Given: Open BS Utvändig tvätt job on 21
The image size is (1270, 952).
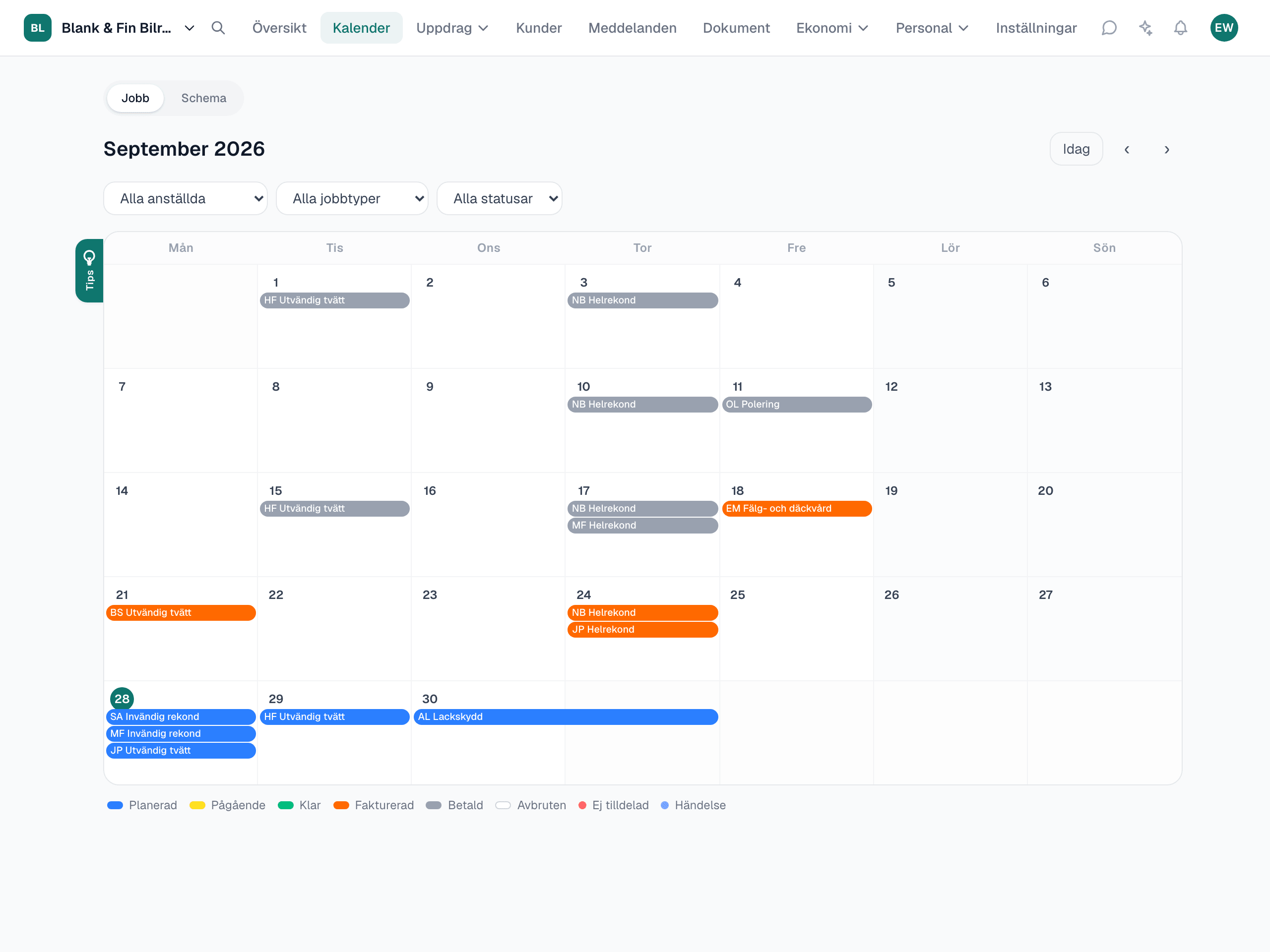Looking at the screenshot, I should 181,613.
